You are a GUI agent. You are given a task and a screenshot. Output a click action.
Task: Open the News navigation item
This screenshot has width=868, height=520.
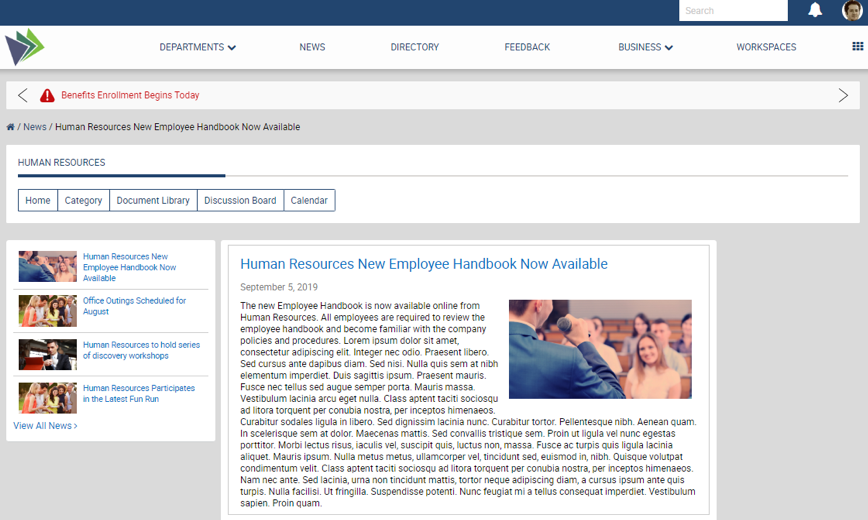coord(312,47)
